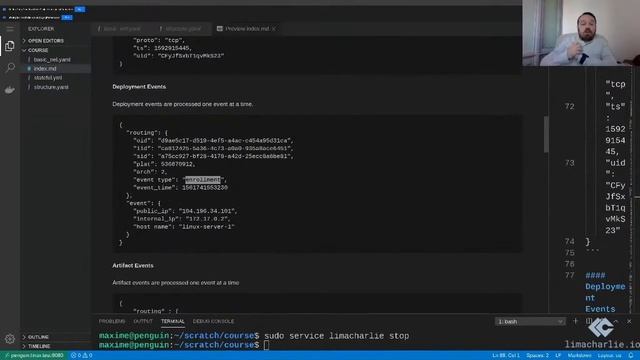Open stateful.yml in the explorer
Viewport: 640px width, 360px height.
click(x=48, y=78)
